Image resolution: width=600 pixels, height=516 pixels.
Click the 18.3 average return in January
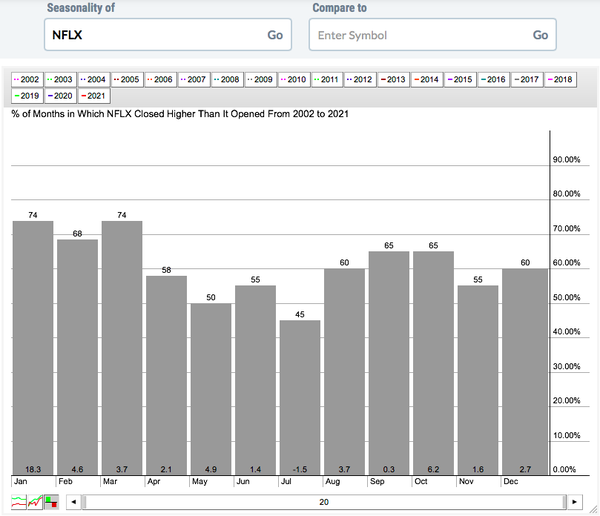click(x=33, y=469)
